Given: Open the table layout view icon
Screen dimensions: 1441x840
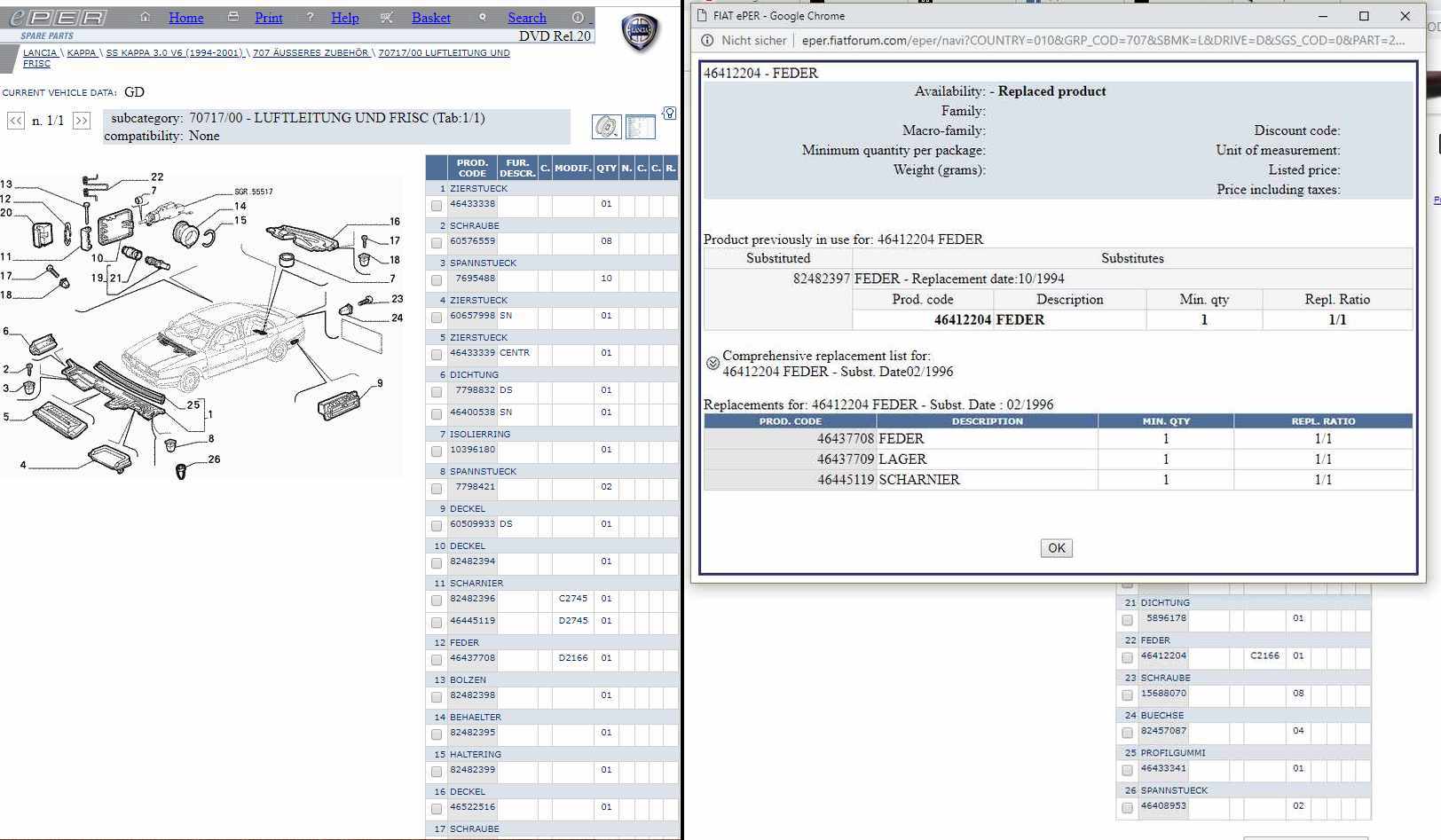Looking at the screenshot, I should [640, 127].
